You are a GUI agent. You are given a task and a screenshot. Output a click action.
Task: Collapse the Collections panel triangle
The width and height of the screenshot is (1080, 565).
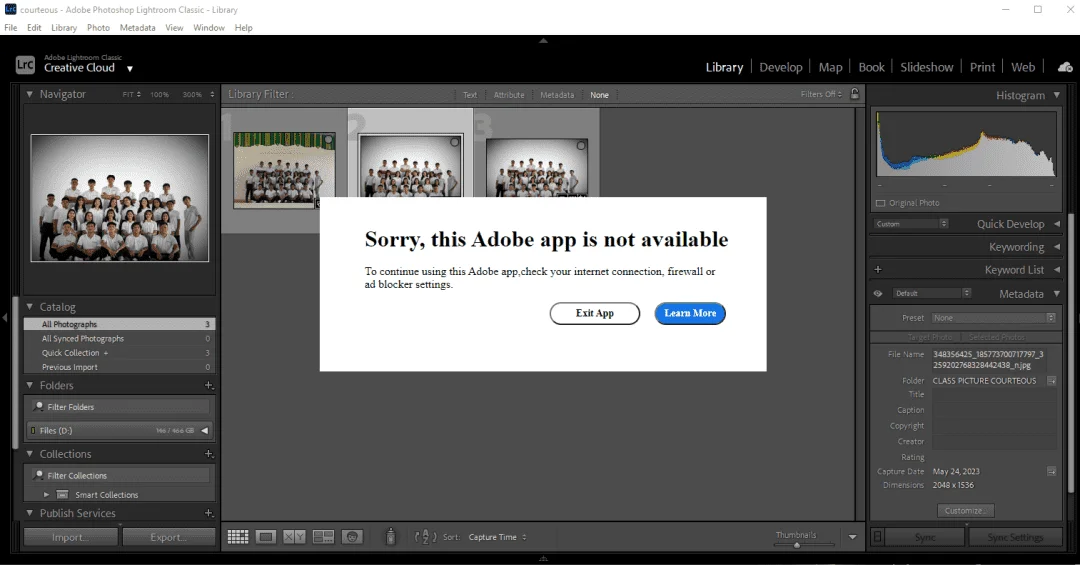coord(30,454)
